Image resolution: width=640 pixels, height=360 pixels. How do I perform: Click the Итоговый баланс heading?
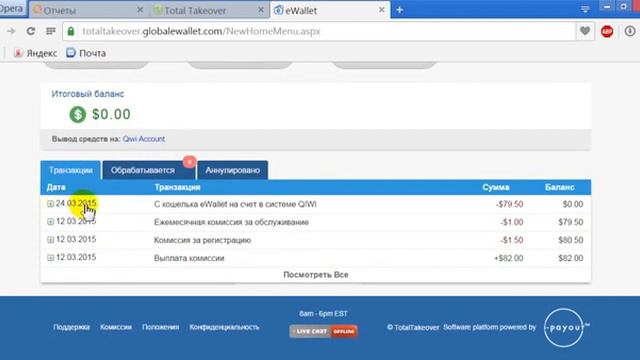tap(88, 94)
